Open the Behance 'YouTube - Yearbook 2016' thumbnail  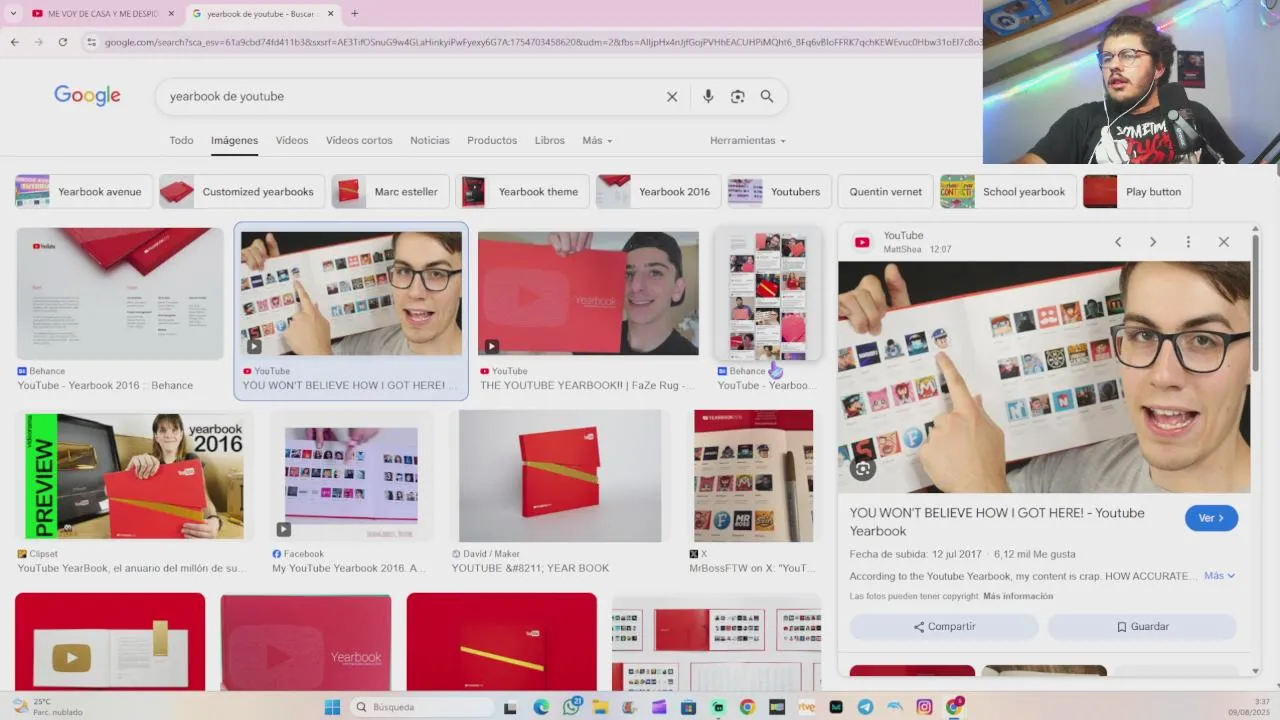pyautogui.click(x=120, y=294)
